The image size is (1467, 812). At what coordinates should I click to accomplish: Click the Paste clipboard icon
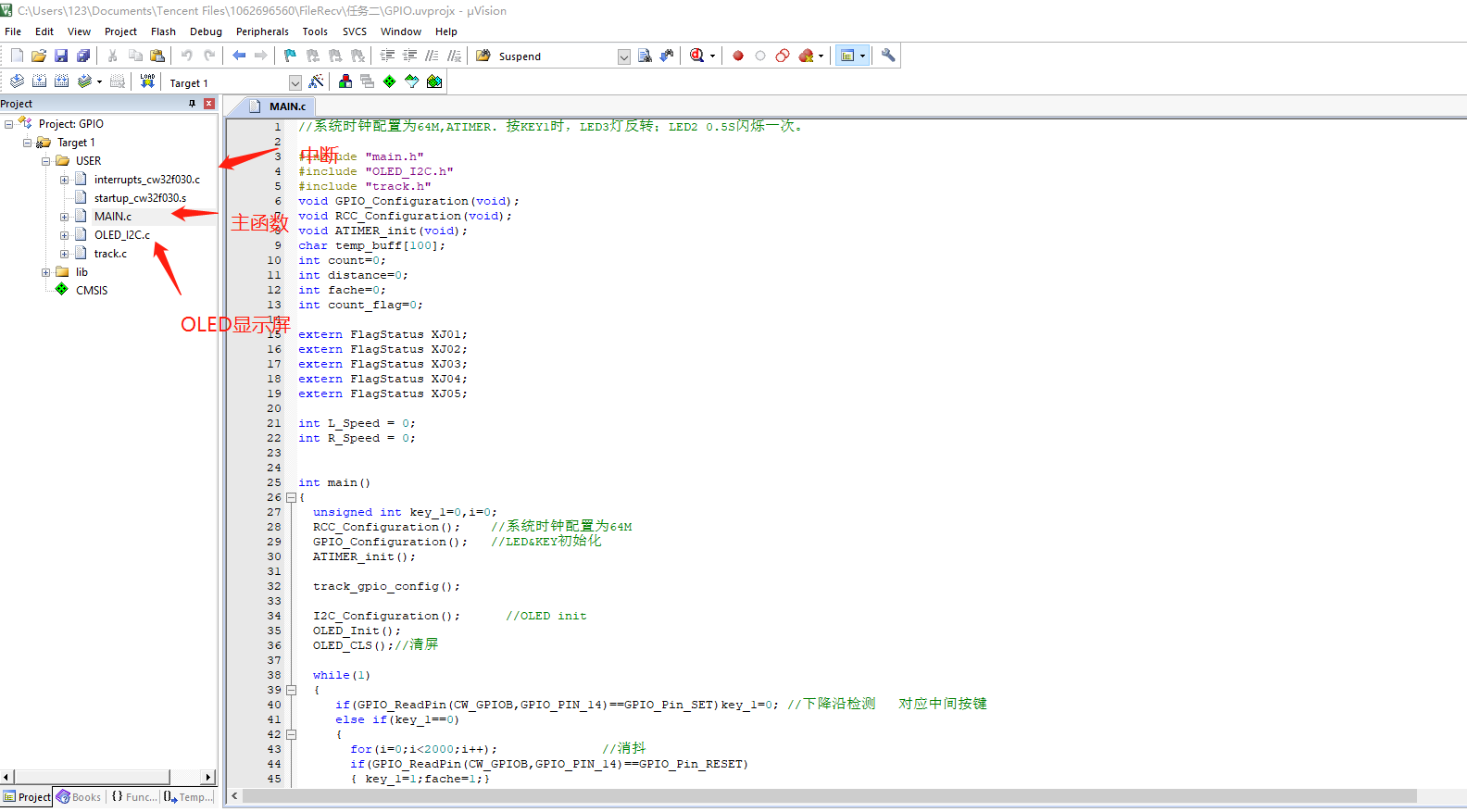tap(157, 56)
